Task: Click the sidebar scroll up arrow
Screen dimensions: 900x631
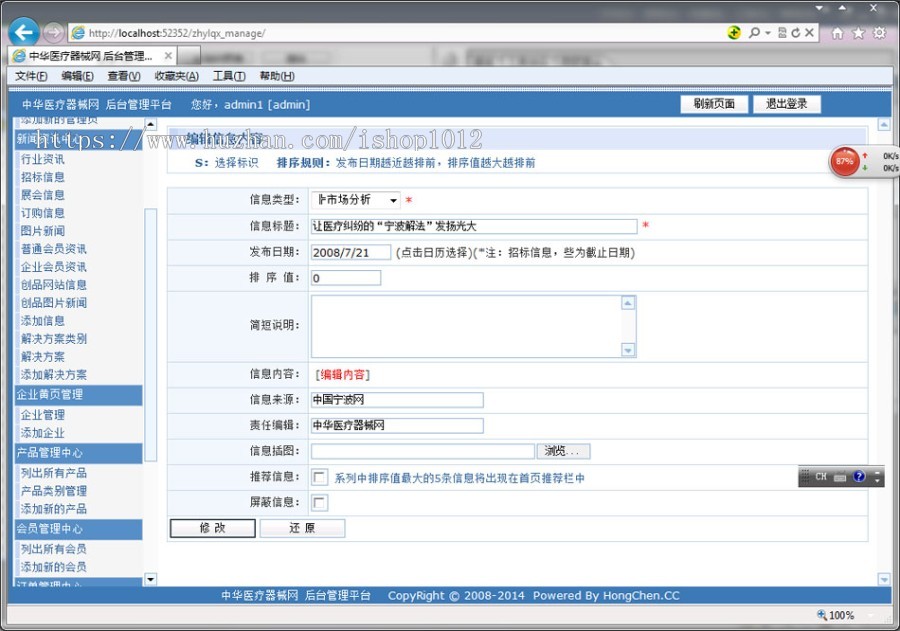Action: coord(150,124)
